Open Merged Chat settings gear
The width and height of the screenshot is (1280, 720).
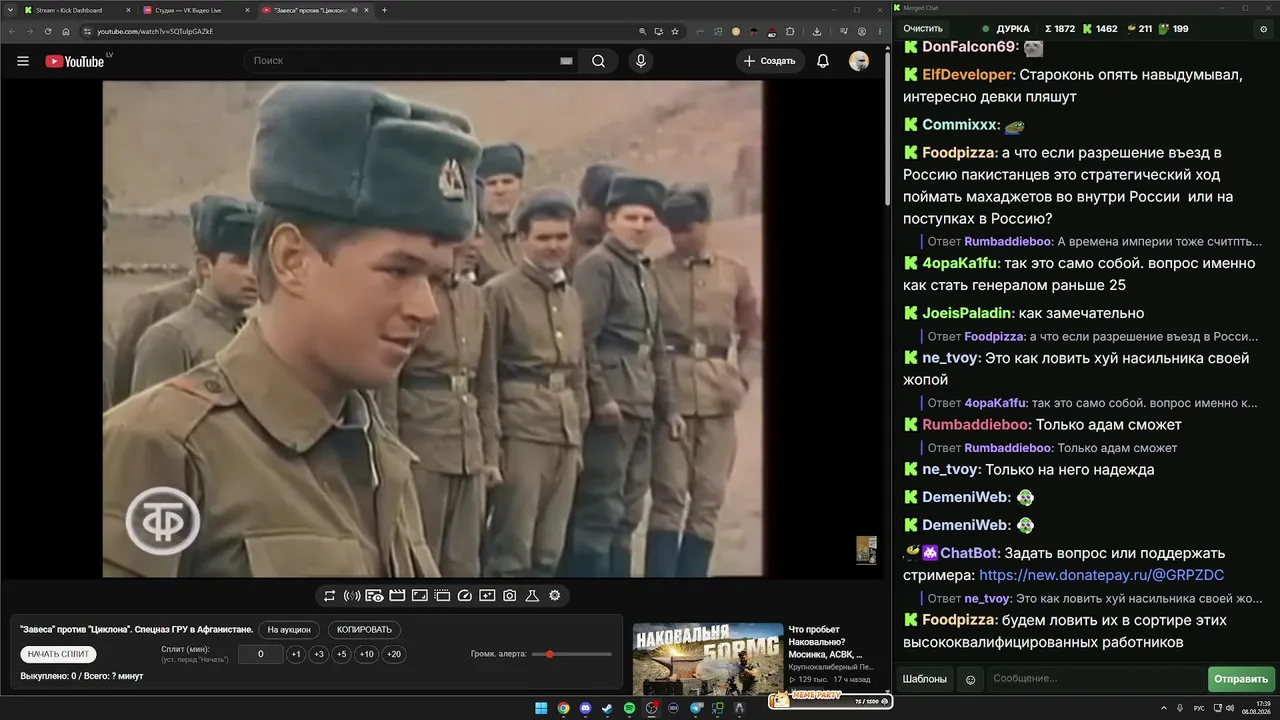1263,29
